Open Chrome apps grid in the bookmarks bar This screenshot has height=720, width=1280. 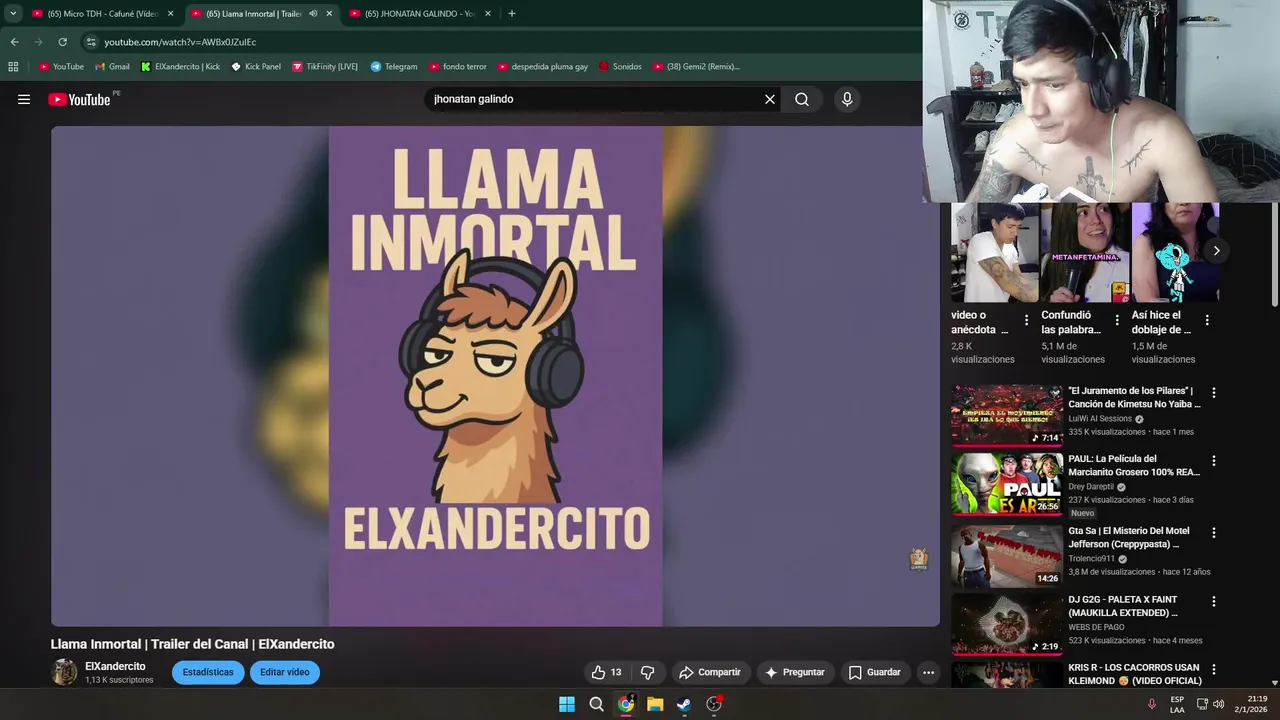13,66
